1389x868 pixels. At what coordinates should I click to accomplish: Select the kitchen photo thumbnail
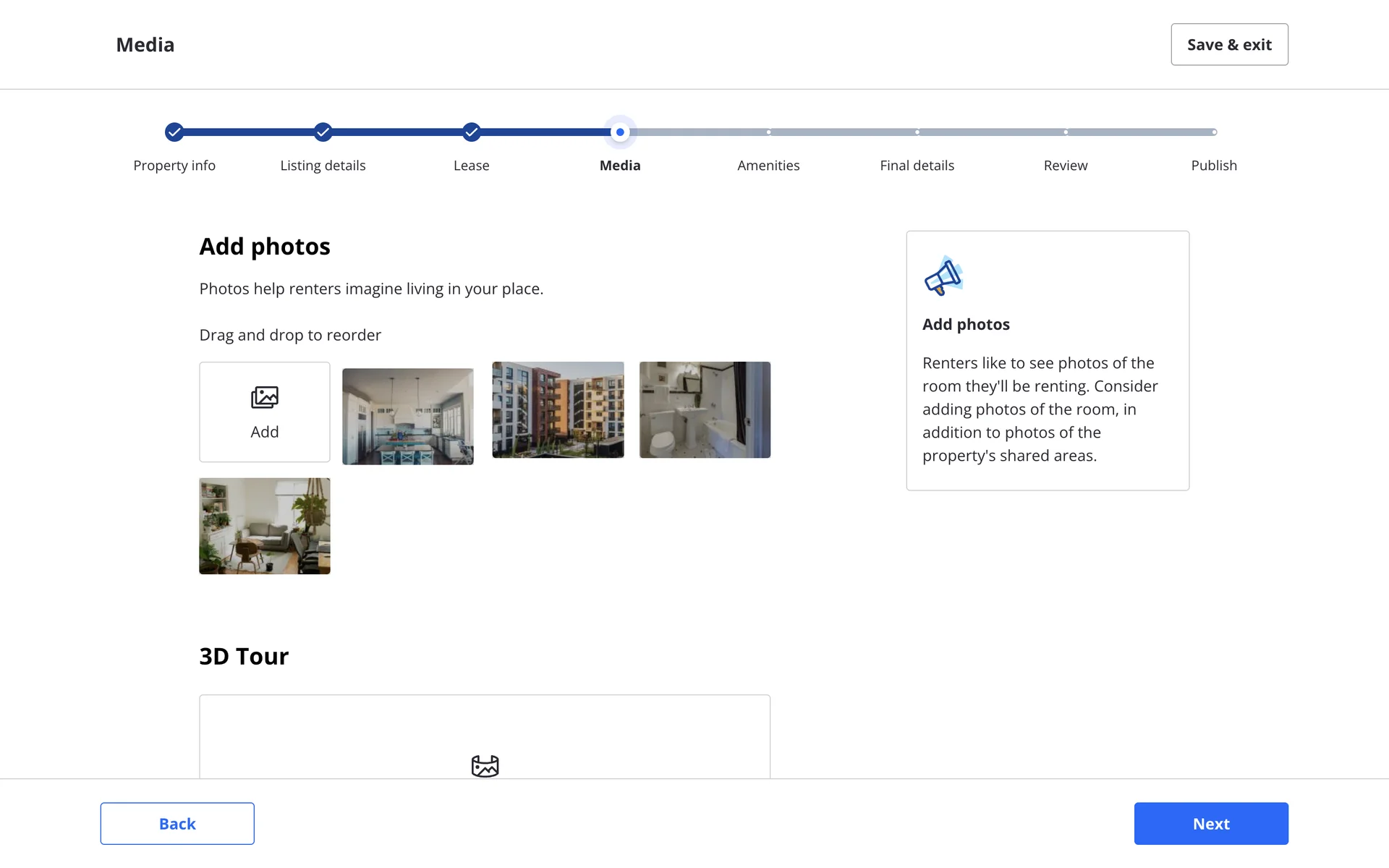pyautogui.click(x=408, y=417)
